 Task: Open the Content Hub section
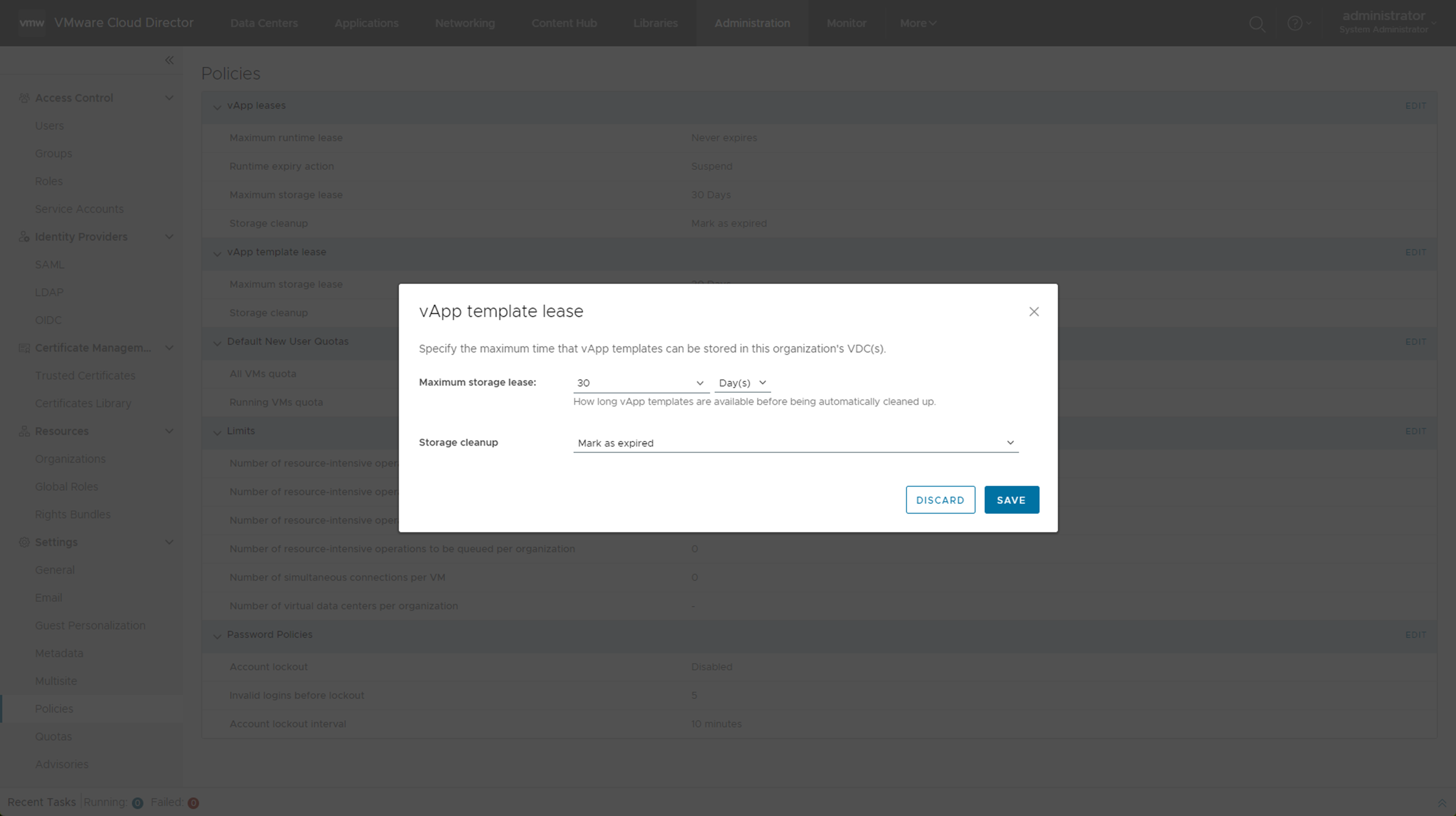563,22
